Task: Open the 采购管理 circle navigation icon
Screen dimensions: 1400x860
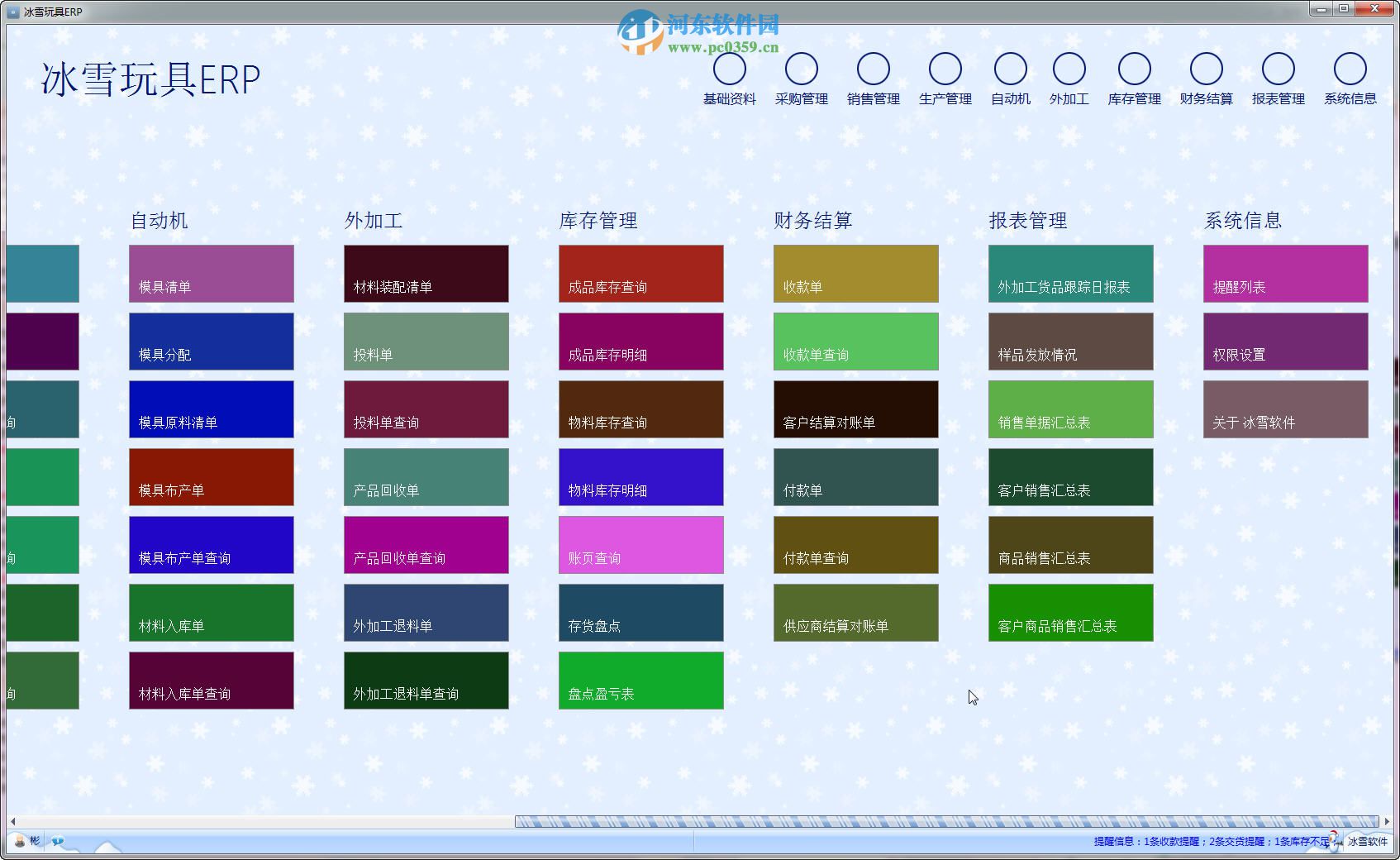Action: click(x=802, y=69)
